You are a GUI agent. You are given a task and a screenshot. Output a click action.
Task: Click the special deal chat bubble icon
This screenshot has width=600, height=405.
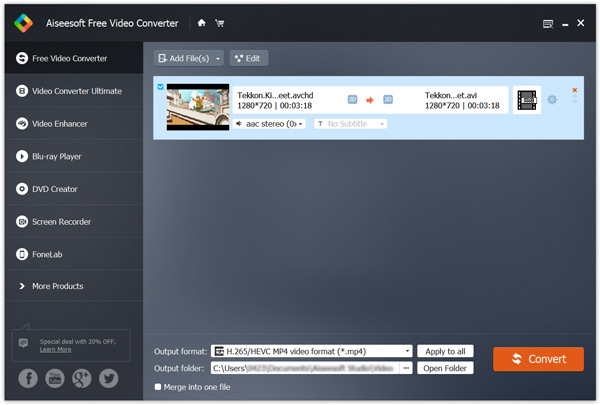coord(23,343)
